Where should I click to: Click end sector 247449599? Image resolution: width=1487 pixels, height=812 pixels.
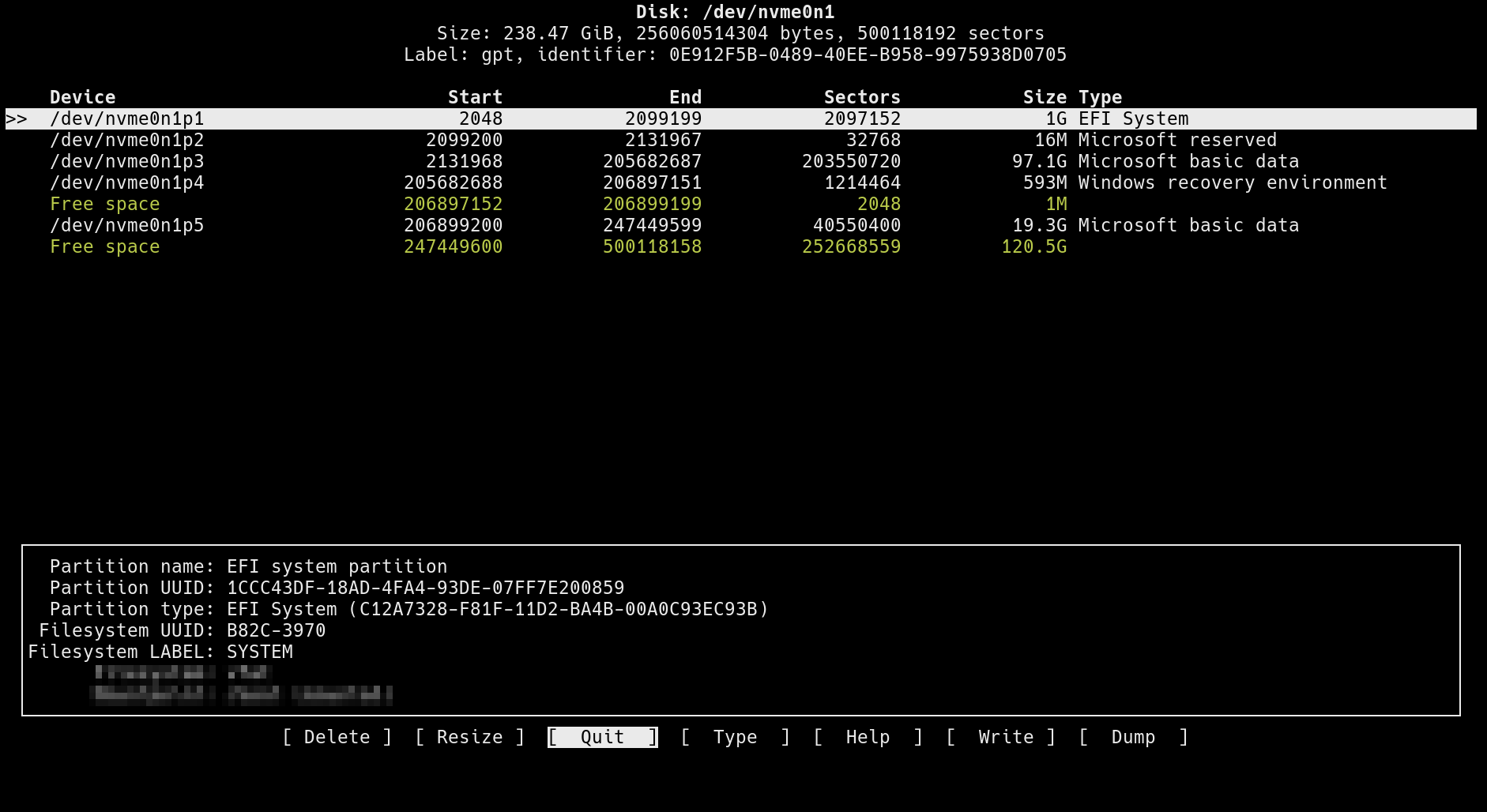(652, 225)
